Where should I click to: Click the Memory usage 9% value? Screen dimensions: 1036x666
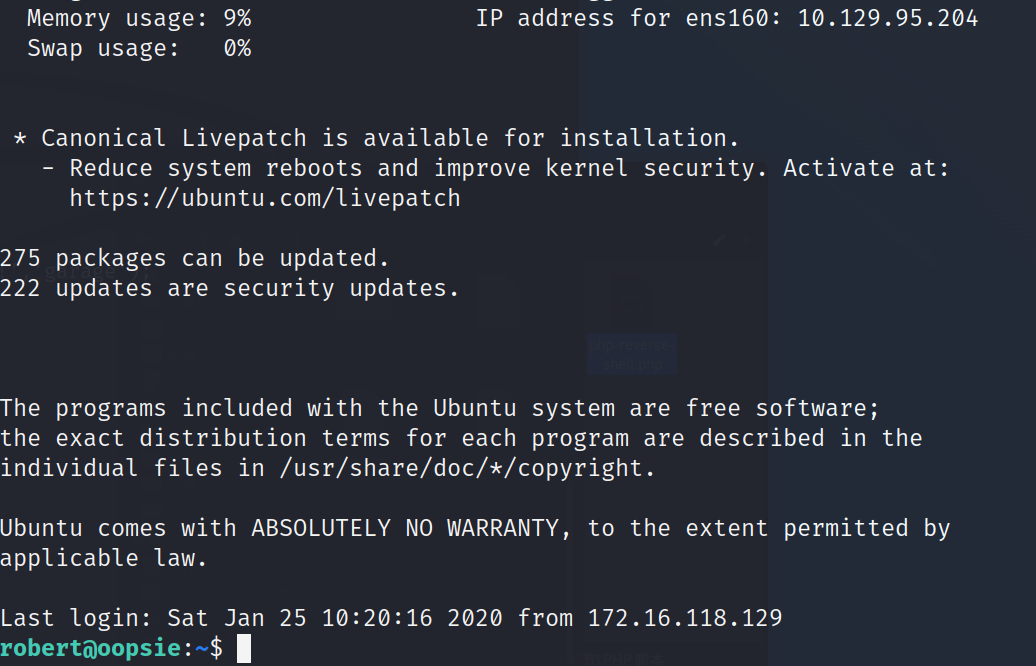point(237,18)
